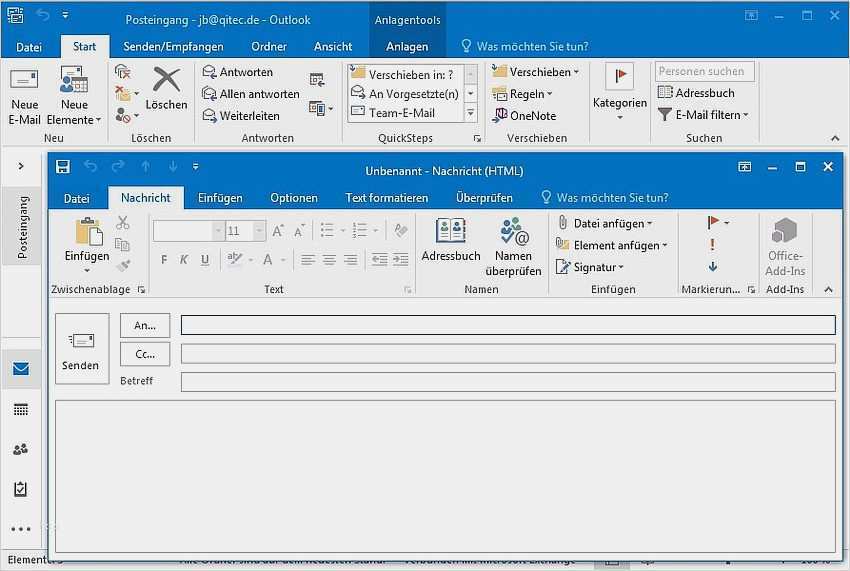The height and width of the screenshot is (571, 850).
Task: Toggle high importance exclamation mark
Action: (x=712, y=245)
